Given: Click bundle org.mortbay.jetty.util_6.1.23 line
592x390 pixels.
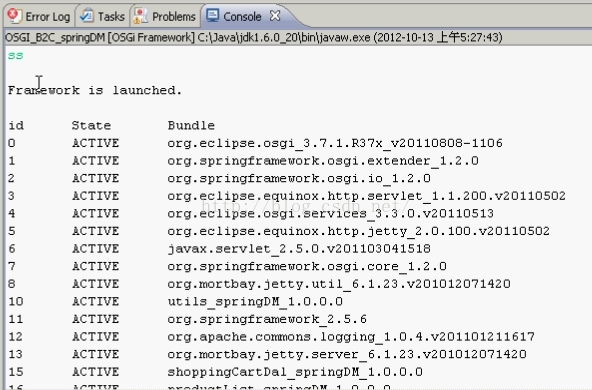Looking at the screenshot, I should click(339, 284).
